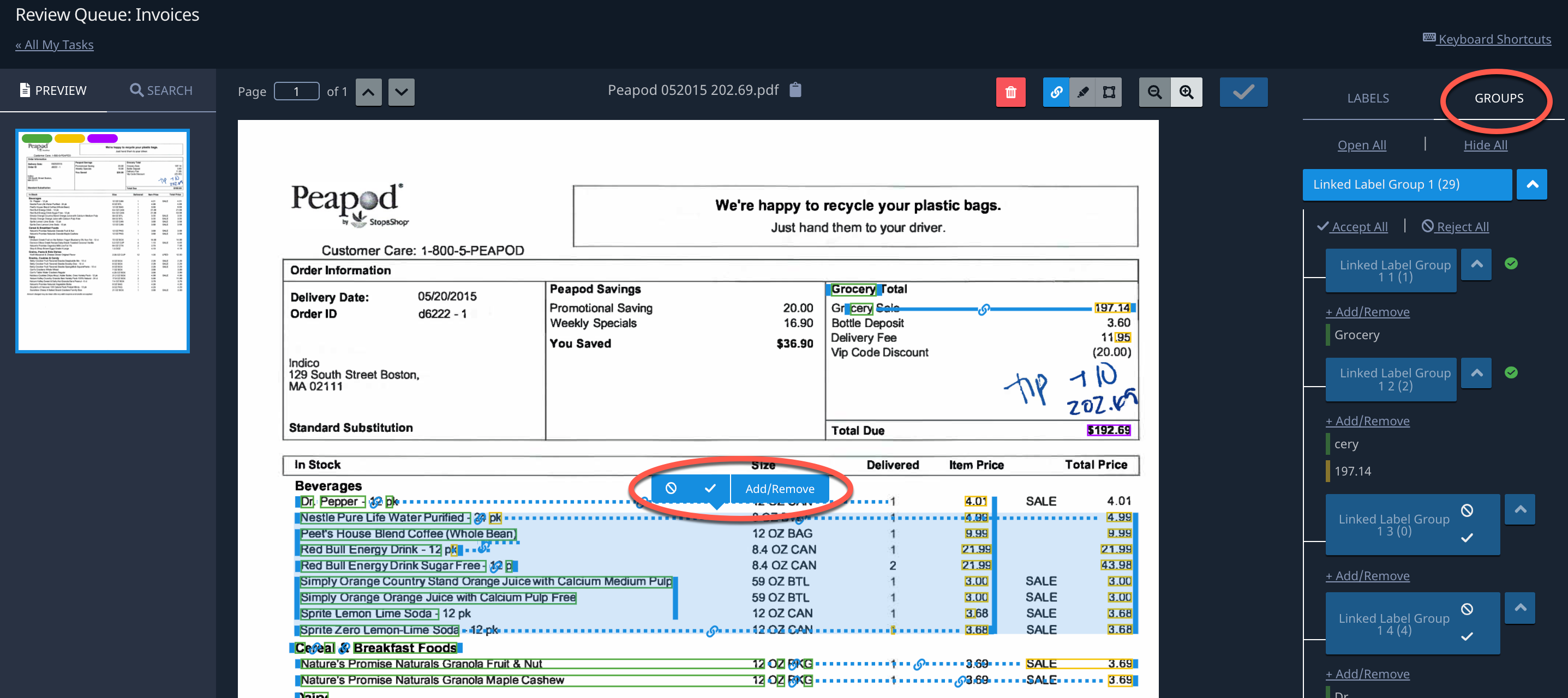Open the PREVIEW tab
Viewport: 1568px width, 698px height.
pos(53,91)
